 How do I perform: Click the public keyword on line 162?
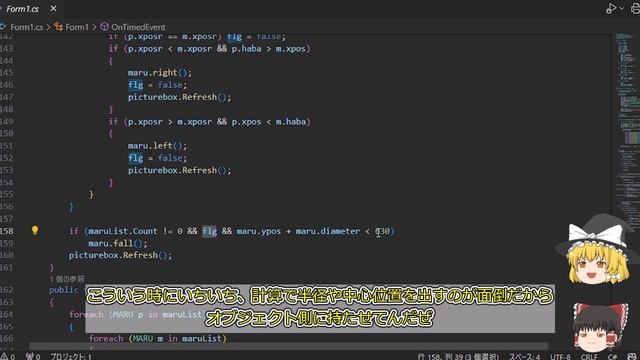[64, 290]
